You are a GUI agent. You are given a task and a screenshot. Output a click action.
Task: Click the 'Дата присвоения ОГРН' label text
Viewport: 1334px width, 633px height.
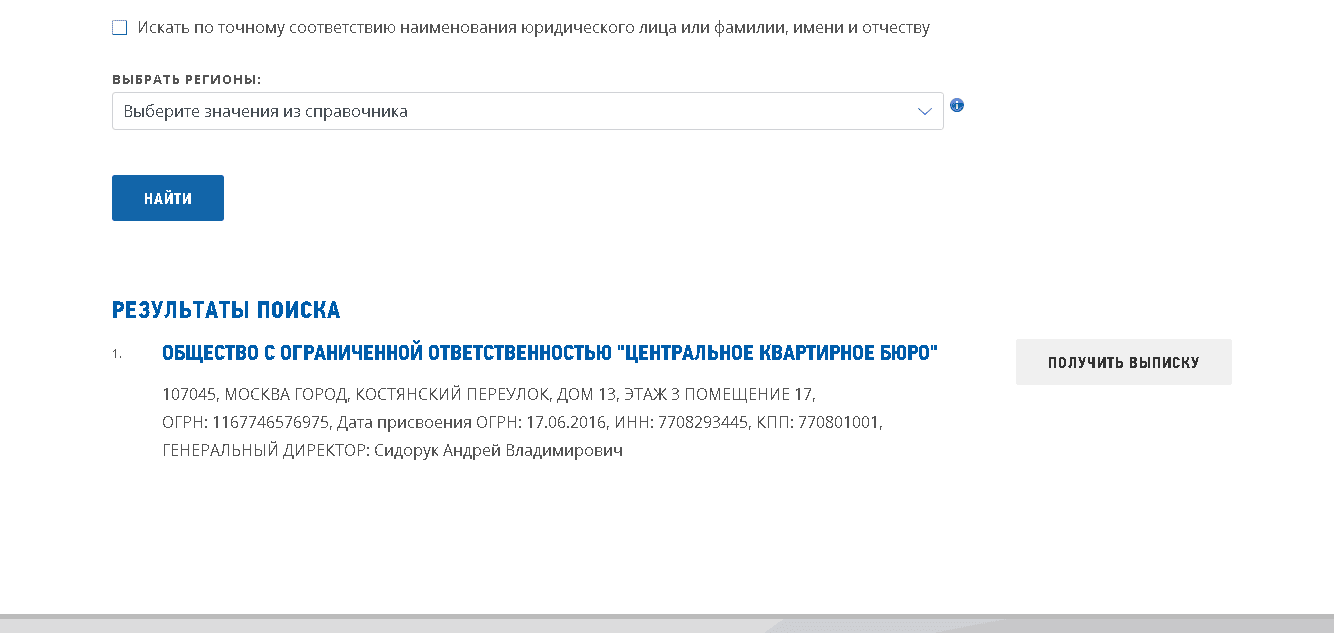point(427,423)
